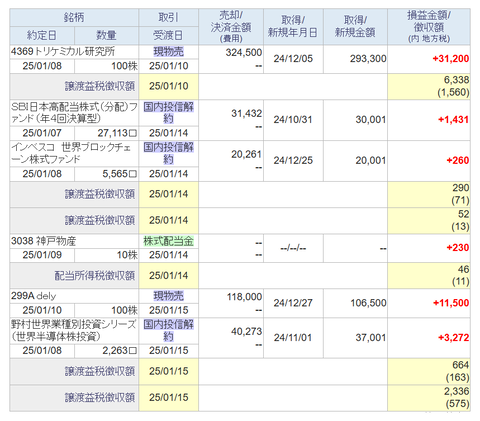Screen dimensions: 480x421
Task: Click 現物売 label in dely row
Action: pyautogui.click(x=168, y=296)
